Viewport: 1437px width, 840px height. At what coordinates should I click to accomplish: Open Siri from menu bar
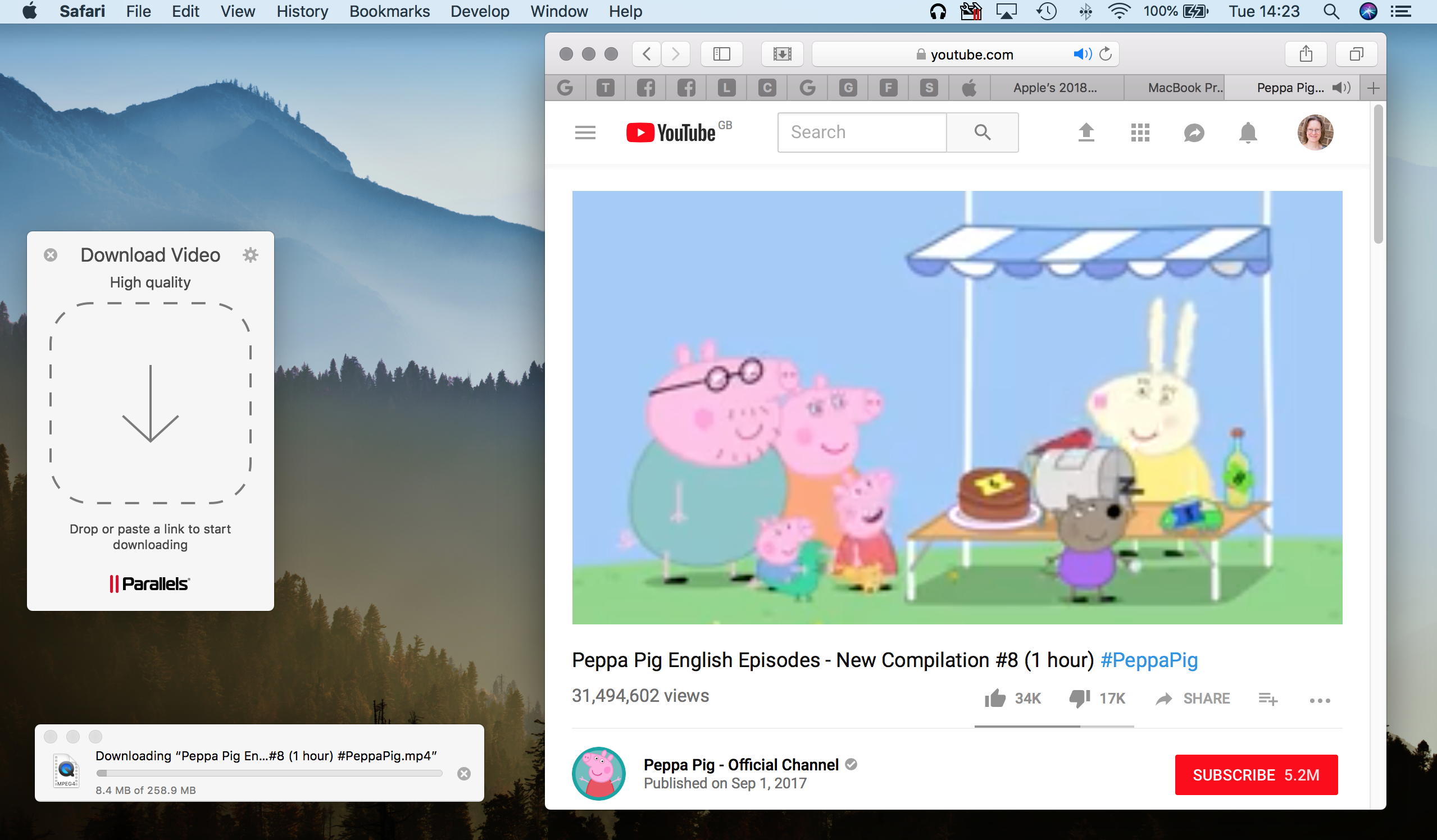tap(1368, 11)
